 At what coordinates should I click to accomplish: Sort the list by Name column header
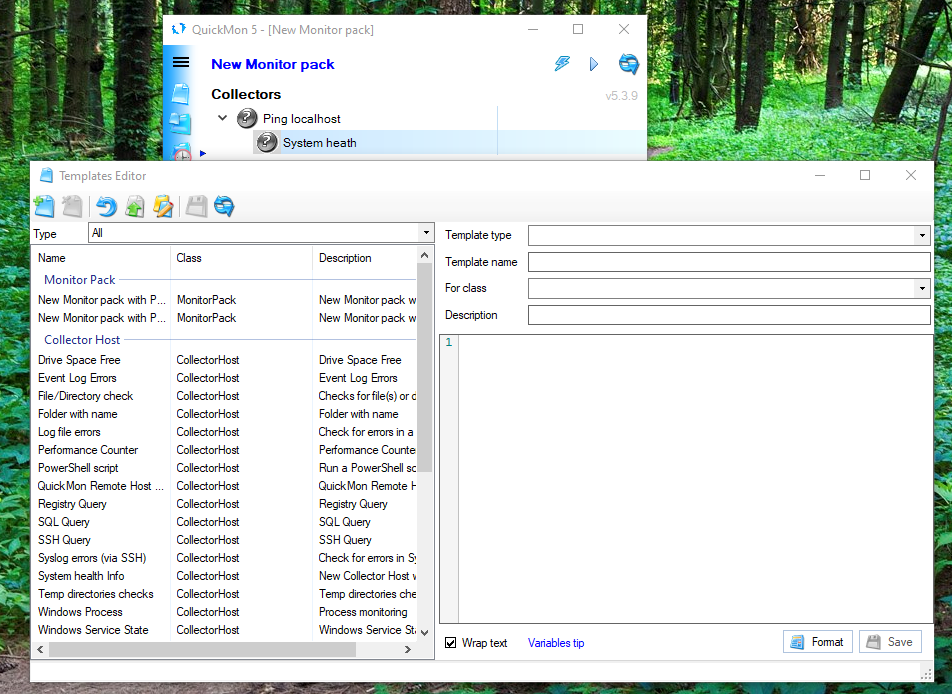[102, 258]
